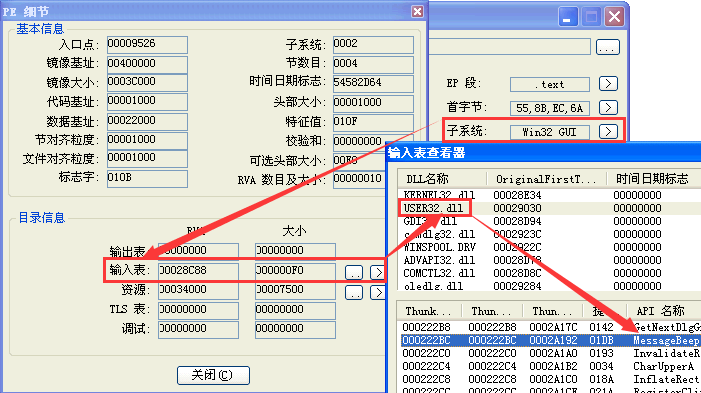The width and height of the screenshot is (701, 393).
Task: Click the arrow button next to EP 段
Action: tap(608, 84)
